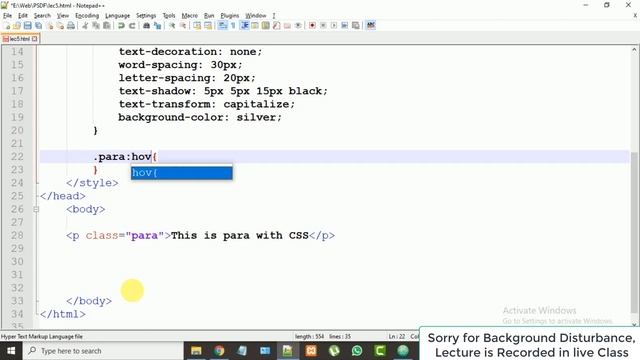Open Google Chrome from the taskbar
The width and height of the screenshot is (640, 360).
[219, 351]
